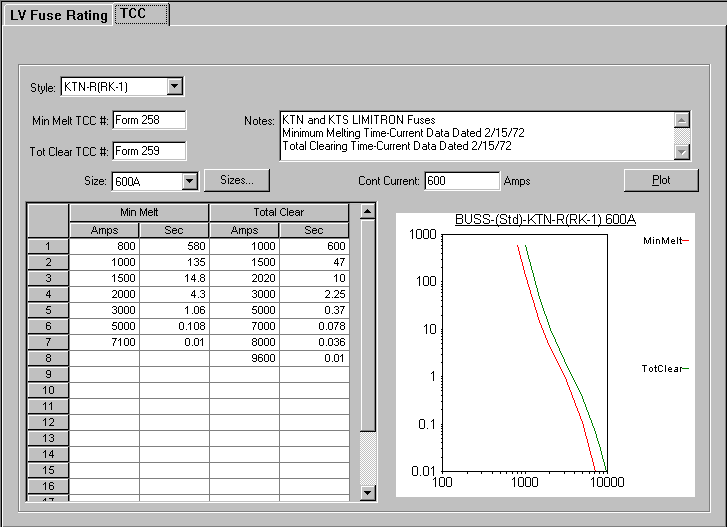Click the MinMelt red legend entry
This screenshot has width=727, height=527.
666,241
